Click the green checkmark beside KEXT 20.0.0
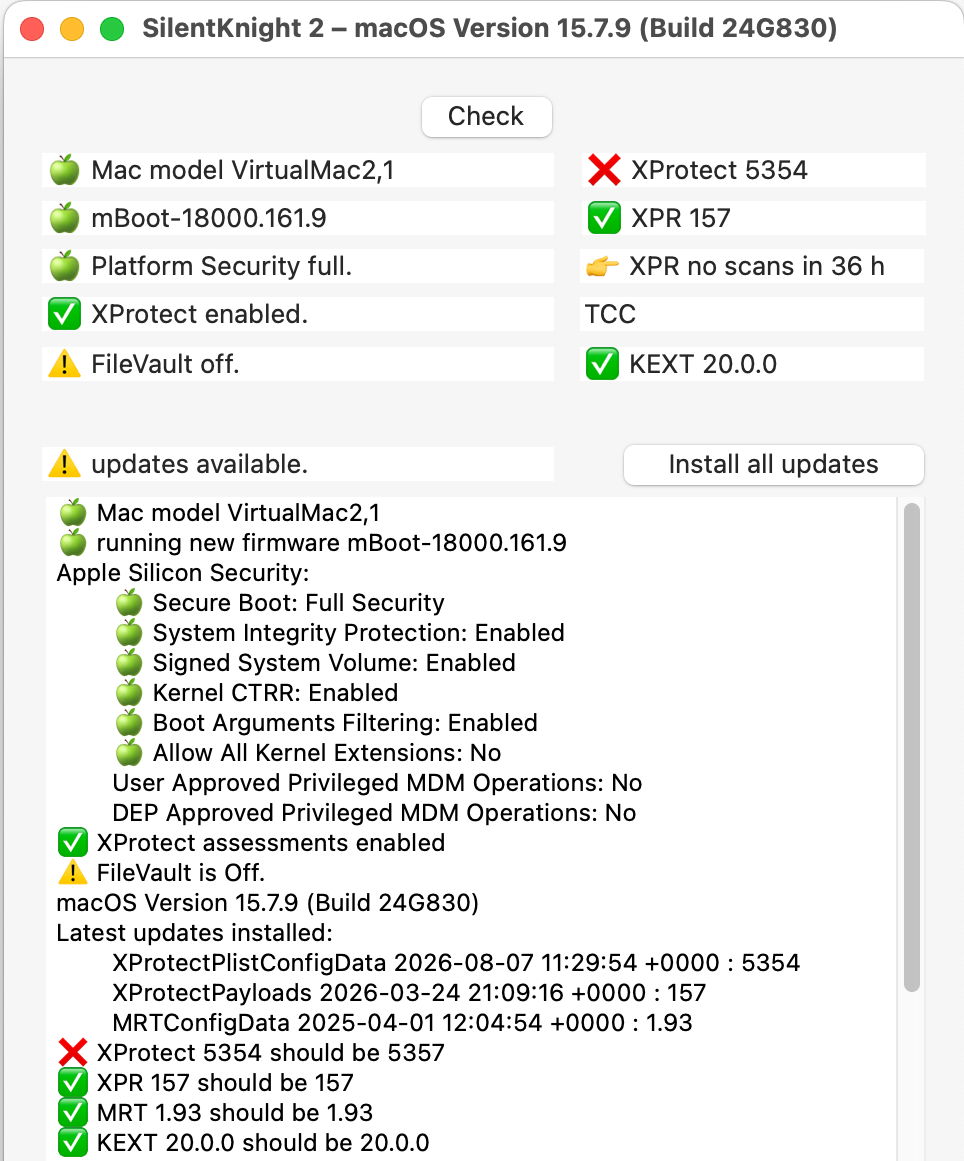This screenshot has width=964, height=1161. click(602, 364)
